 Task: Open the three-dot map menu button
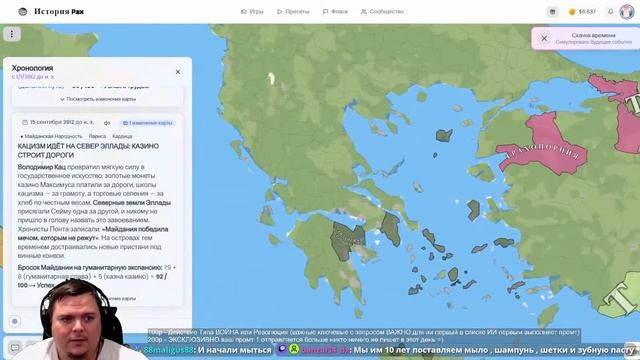(x=12, y=34)
